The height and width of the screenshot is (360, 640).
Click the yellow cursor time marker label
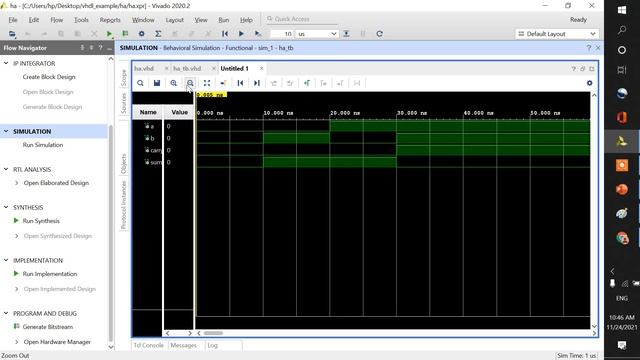211,95
